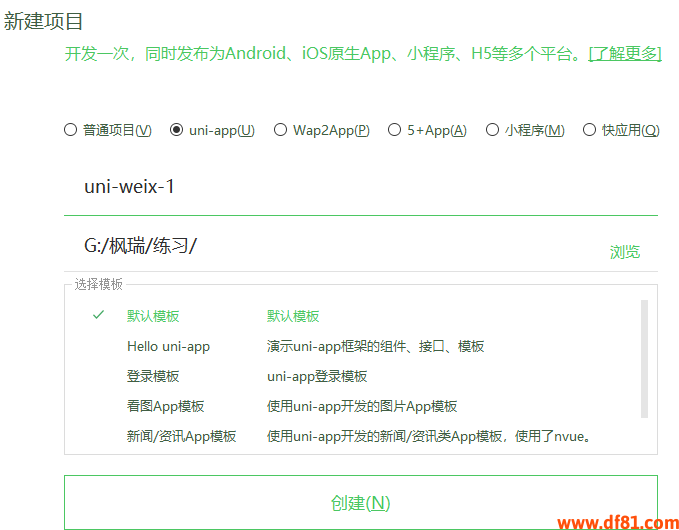Select the uni-app(U) radio button
The height and width of the screenshot is (530, 679).
pos(176,130)
